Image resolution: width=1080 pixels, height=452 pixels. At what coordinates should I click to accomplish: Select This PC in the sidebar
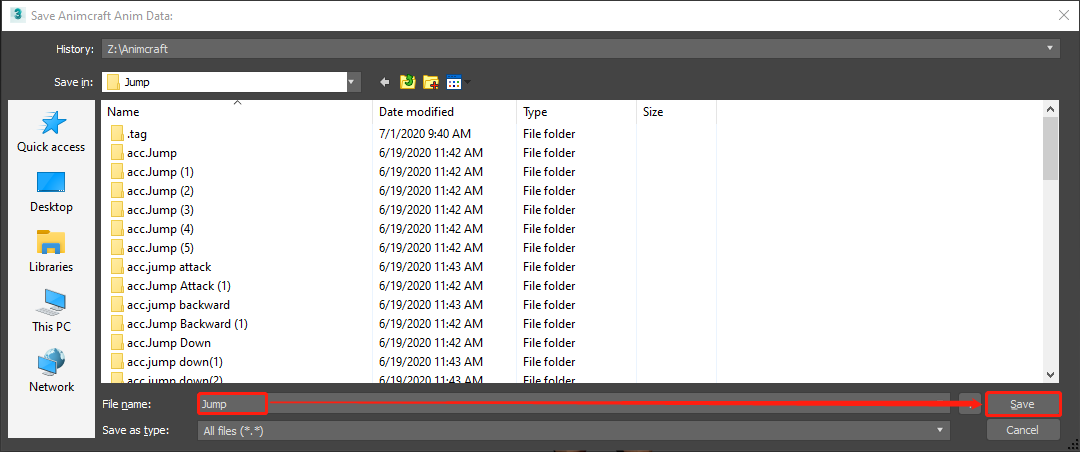click(x=51, y=311)
